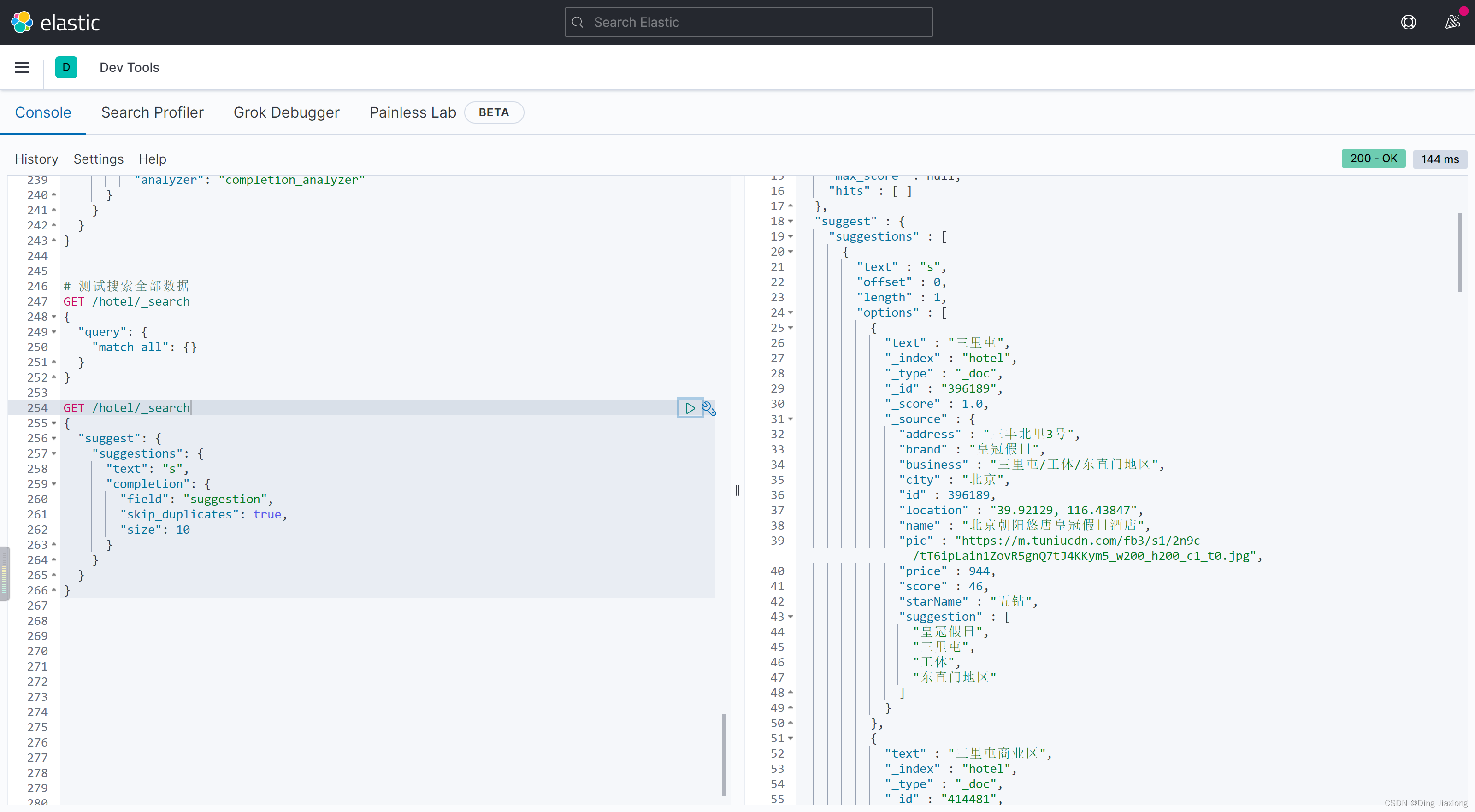Toggle the vertical splitter drag handle

737,489
